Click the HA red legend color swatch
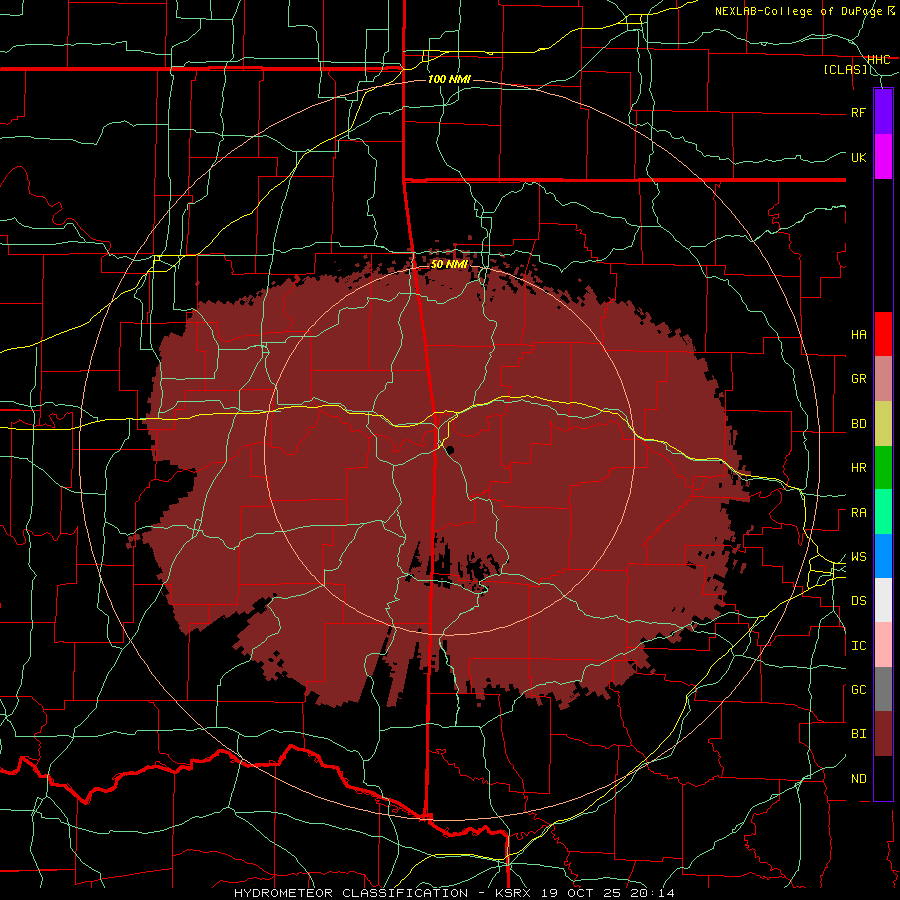This screenshot has width=900, height=900. pos(883,334)
